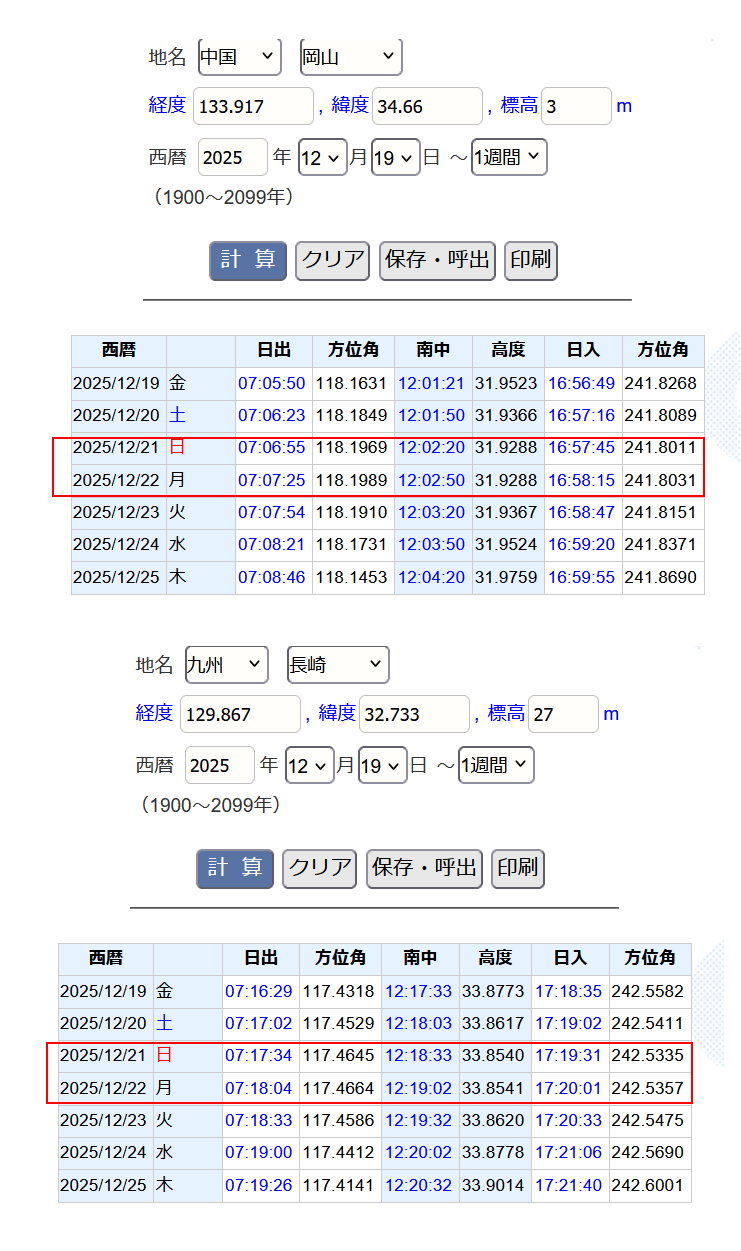The image size is (741, 1251).
Task: Open the day dropdown in the Okayama form
Action: click(x=395, y=158)
